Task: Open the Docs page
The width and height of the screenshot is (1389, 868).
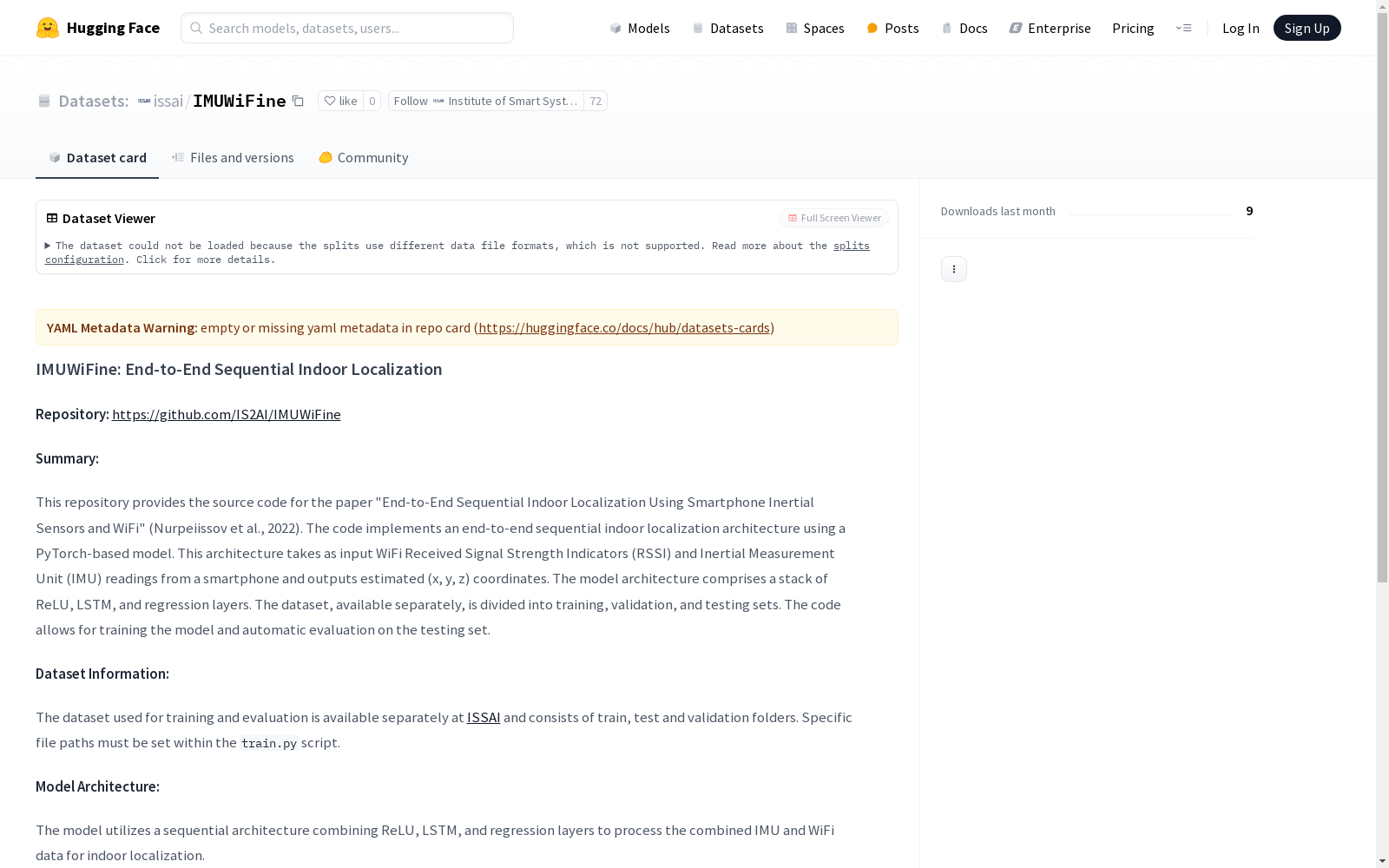Action: (964, 28)
